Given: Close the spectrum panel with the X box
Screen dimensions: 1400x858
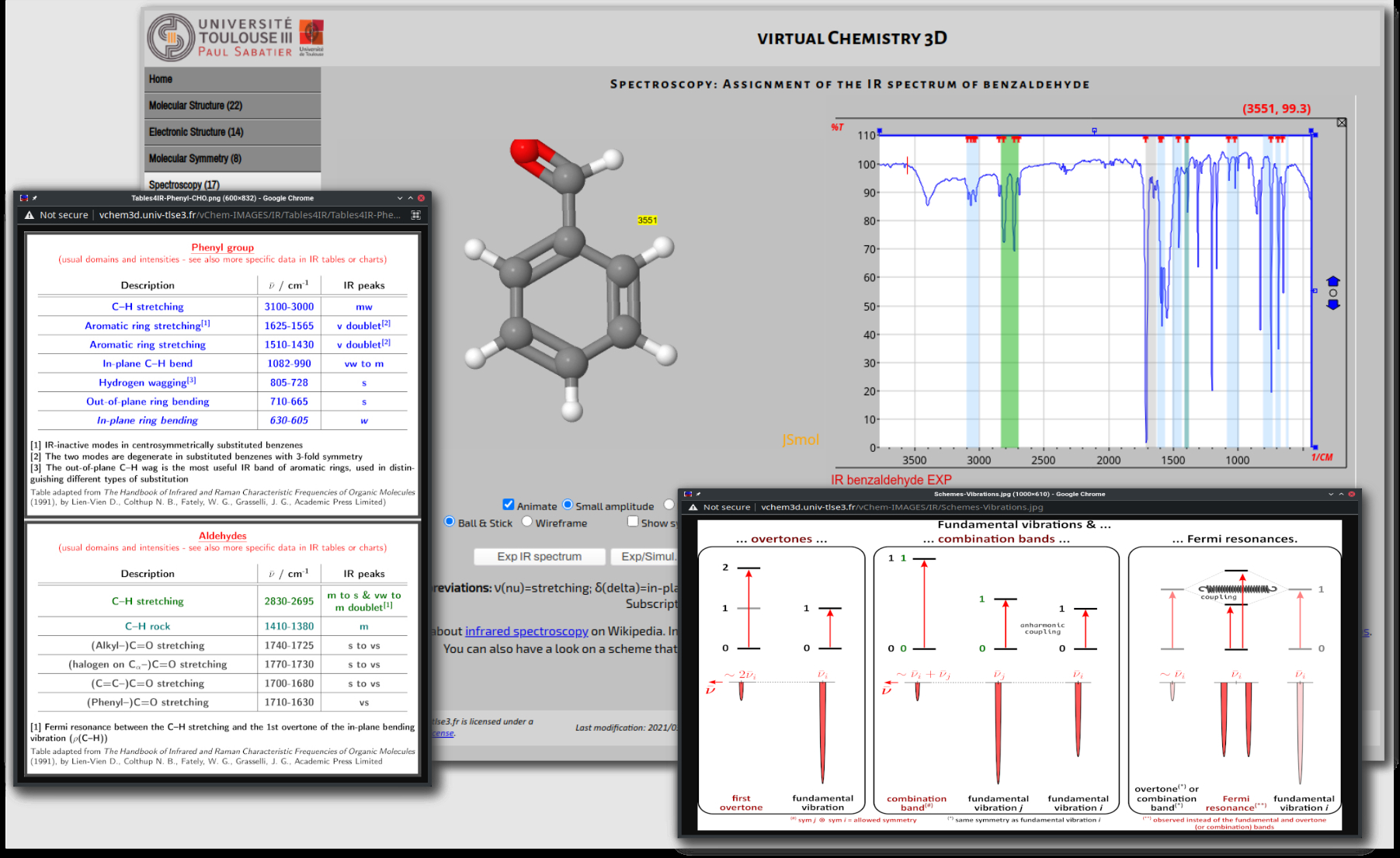Looking at the screenshot, I should click(x=1341, y=123).
